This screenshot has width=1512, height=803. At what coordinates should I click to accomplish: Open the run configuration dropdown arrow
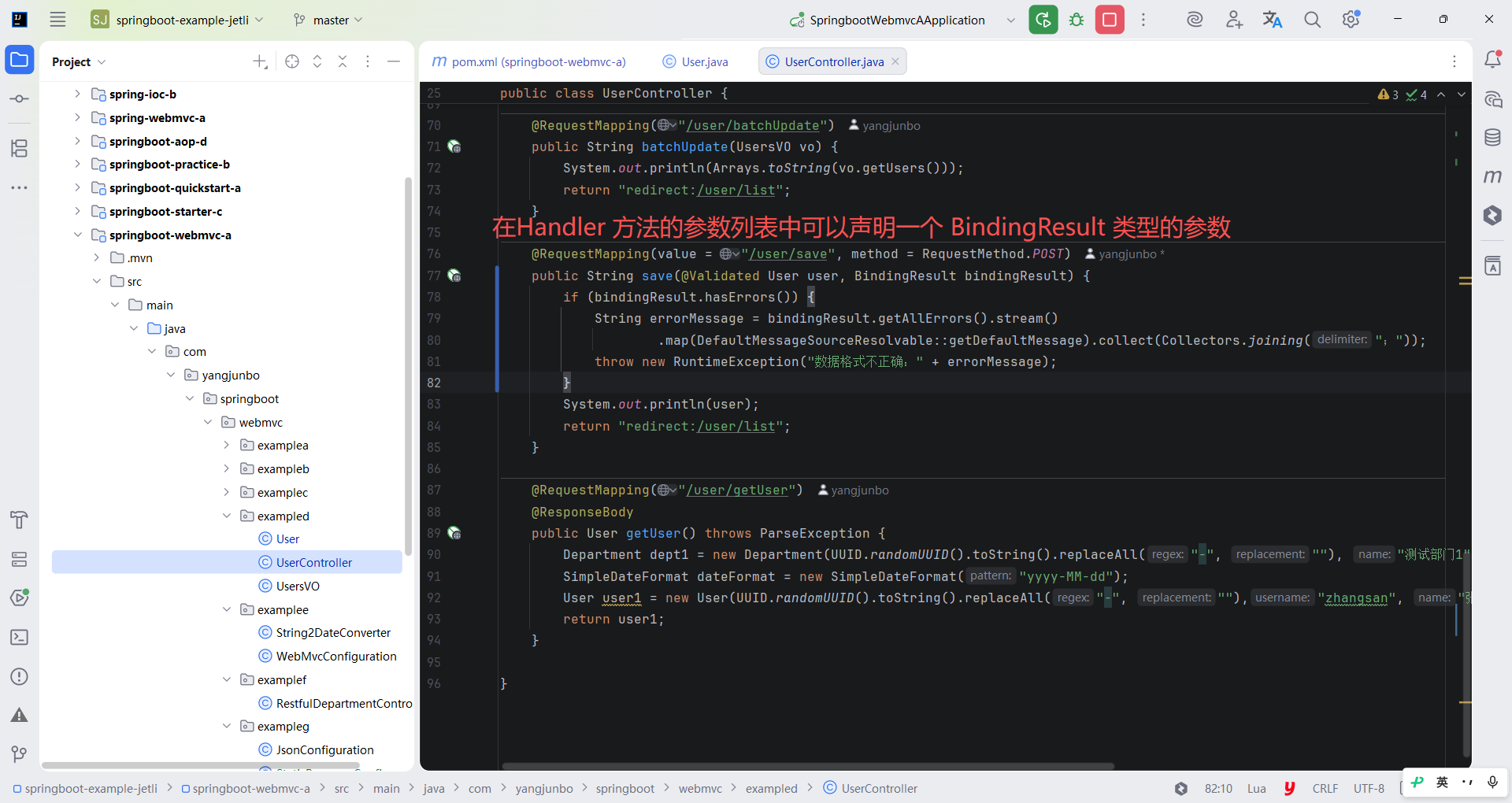point(1011,20)
